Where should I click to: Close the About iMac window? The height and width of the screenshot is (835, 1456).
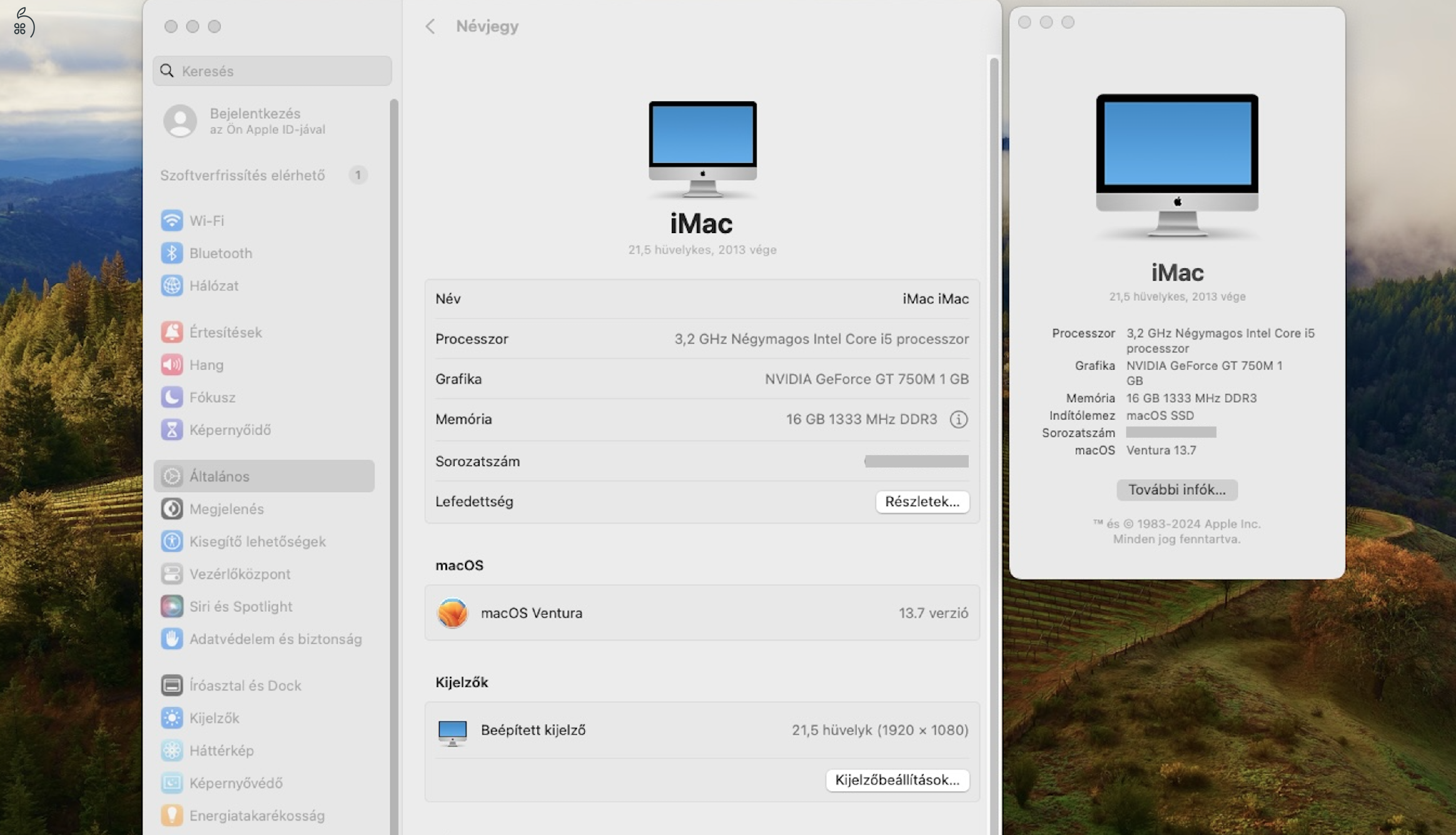(x=1025, y=22)
